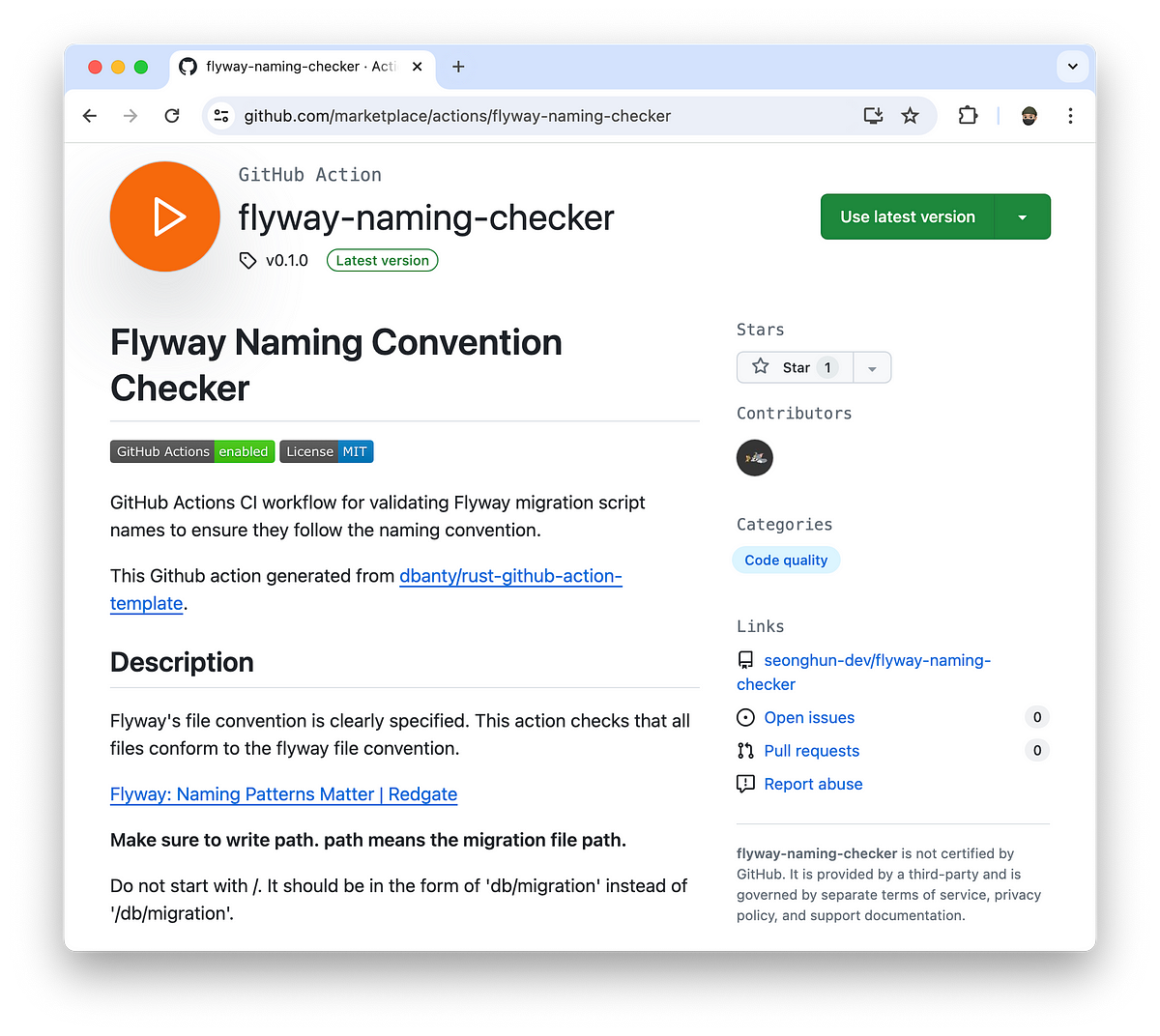Click the repository icon under Links
This screenshot has height=1036, width=1160.
[x=745, y=660]
